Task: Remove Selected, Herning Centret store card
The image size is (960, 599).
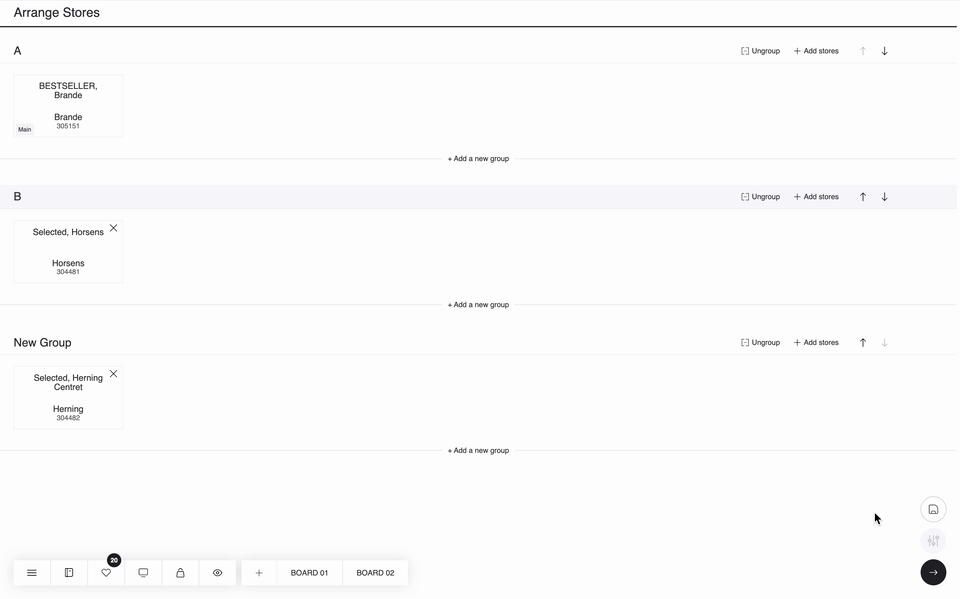Action: pos(113,374)
